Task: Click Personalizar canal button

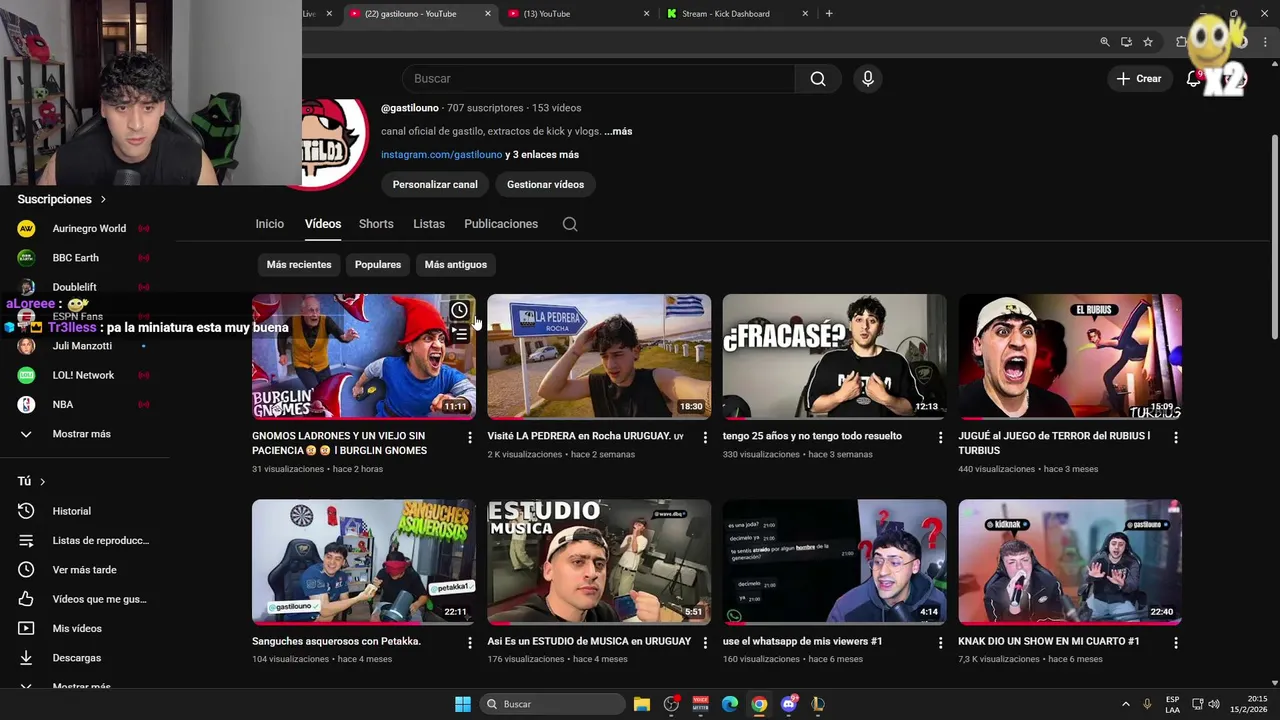Action: pyautogui.click(x=435, y=185)
